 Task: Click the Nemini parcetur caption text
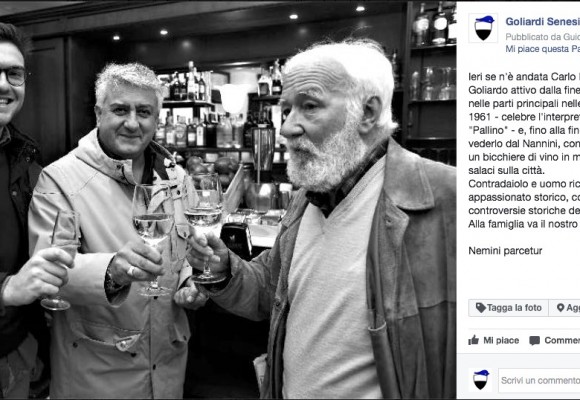(x=505, y=251)
